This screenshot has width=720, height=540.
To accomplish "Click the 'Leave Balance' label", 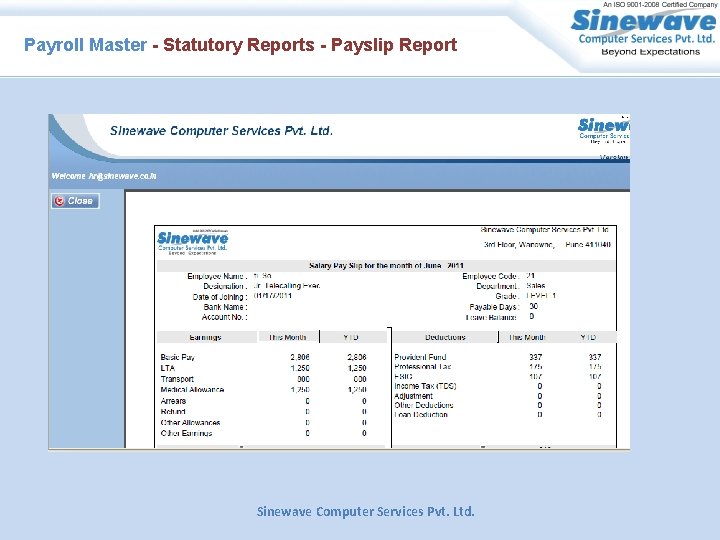I will tap(492, 317).
